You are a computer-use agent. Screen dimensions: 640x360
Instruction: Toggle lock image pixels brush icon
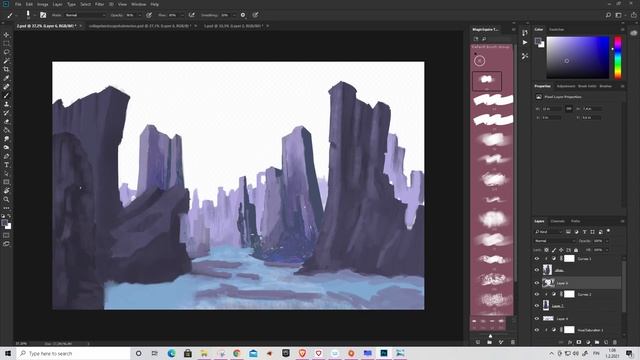[x=554, y=250]
